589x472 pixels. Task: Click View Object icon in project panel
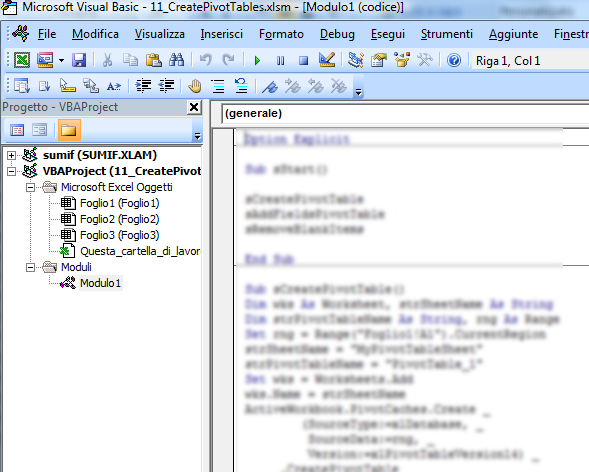coord(39,130)
